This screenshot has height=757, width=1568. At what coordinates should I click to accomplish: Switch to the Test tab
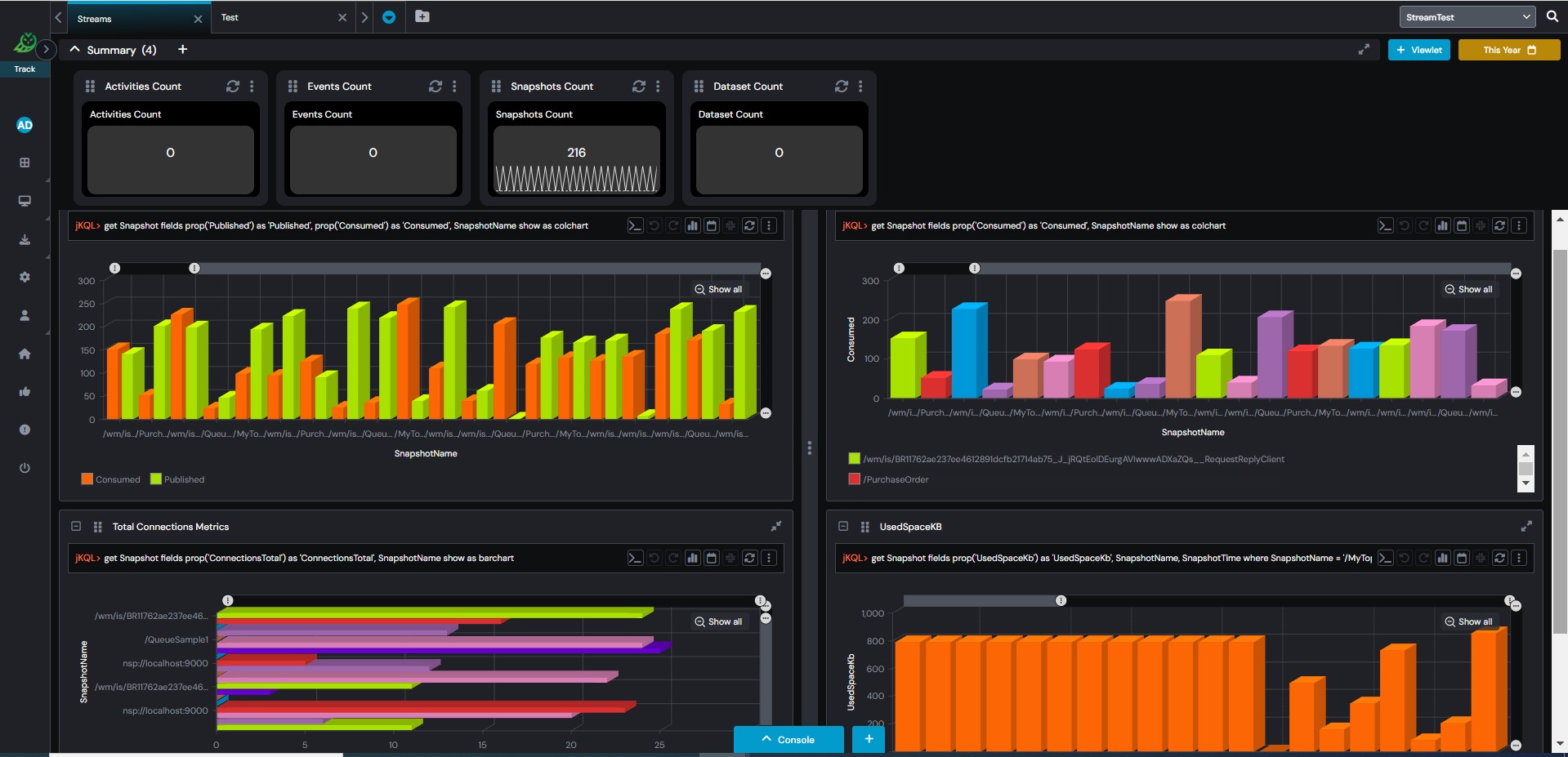click(x=230, y=17)
